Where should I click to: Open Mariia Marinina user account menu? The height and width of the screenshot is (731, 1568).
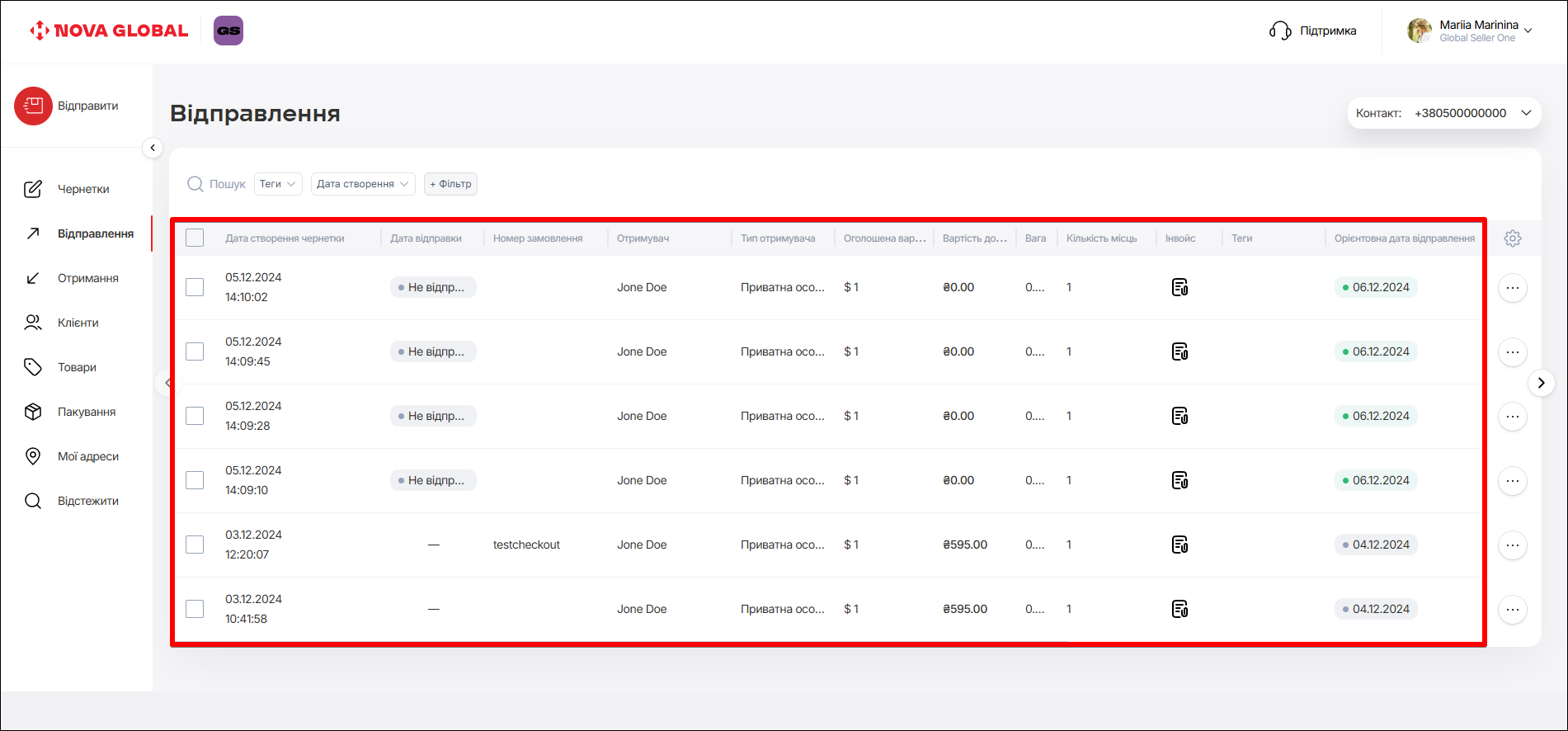point(1470,31)
